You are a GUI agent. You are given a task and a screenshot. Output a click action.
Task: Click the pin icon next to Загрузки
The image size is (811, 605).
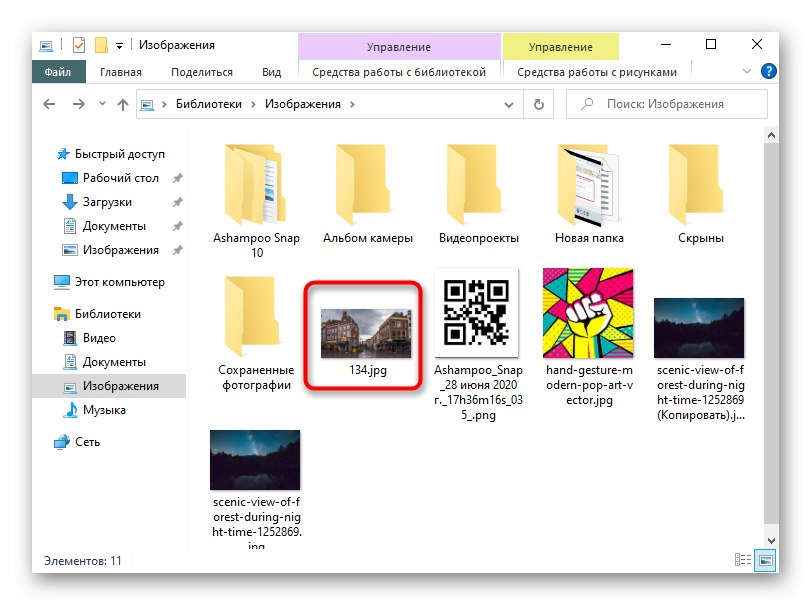click(x=178, y=202)
